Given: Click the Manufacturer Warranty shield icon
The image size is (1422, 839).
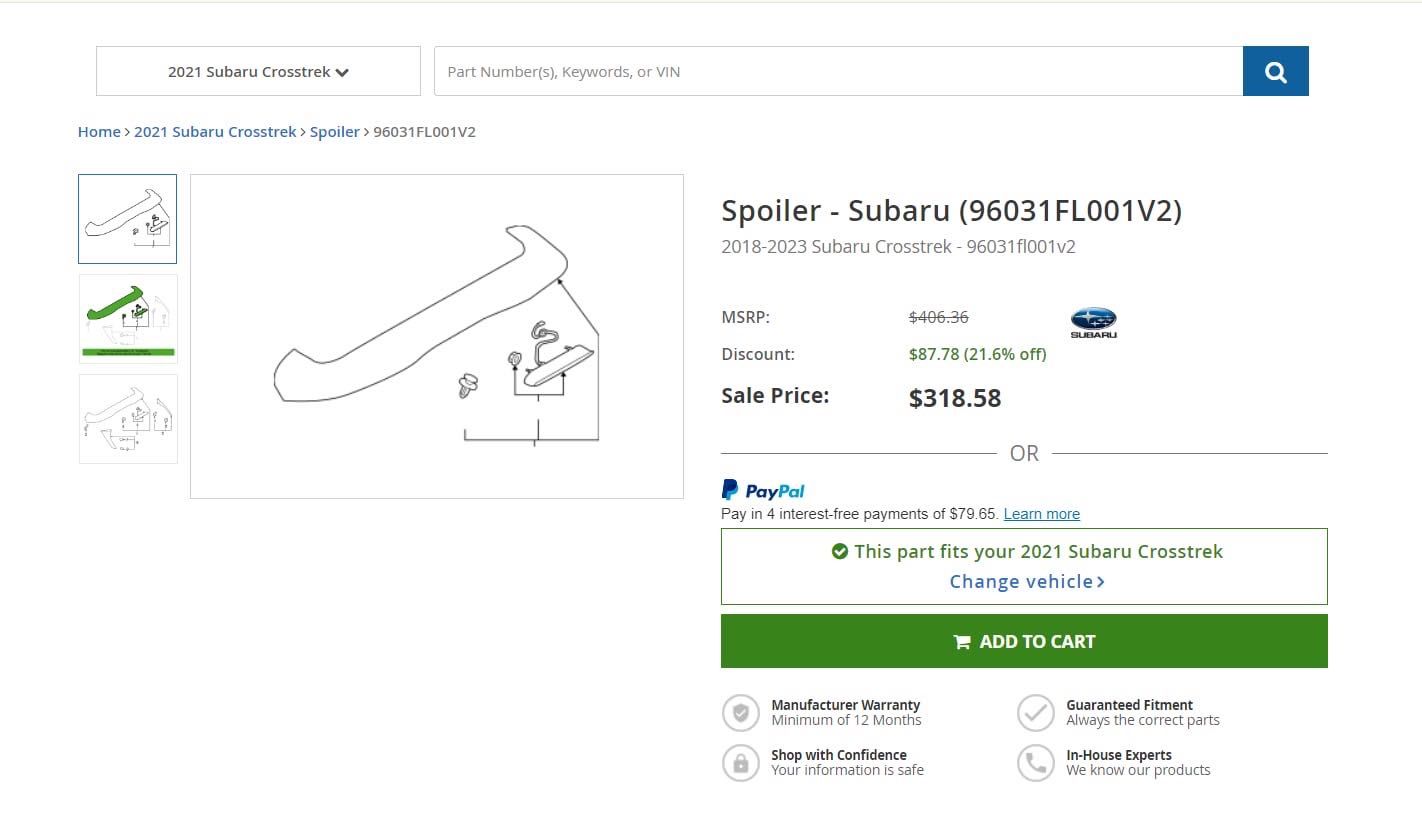Looking at the screenshot, I should pyautogui.click(x=741, y=713).
